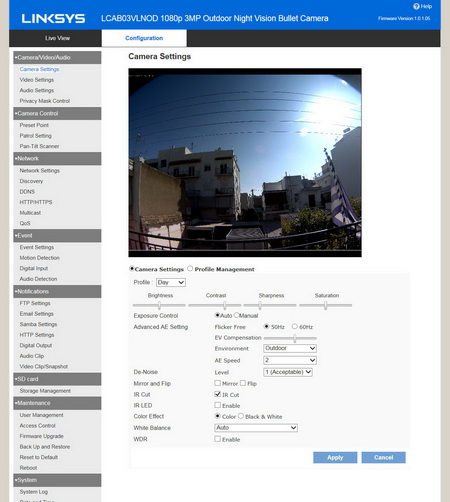Open the De-Noise Level dropdown
The height and width of the screenshot is (502, 450).
288,372
